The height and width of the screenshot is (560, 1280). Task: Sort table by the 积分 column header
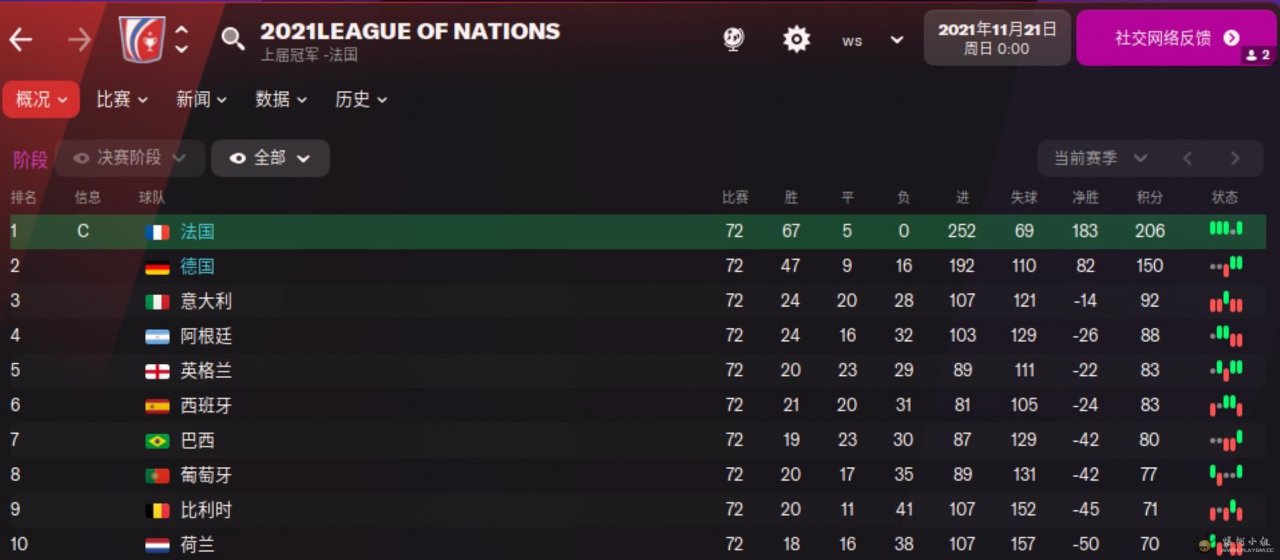1150,197
